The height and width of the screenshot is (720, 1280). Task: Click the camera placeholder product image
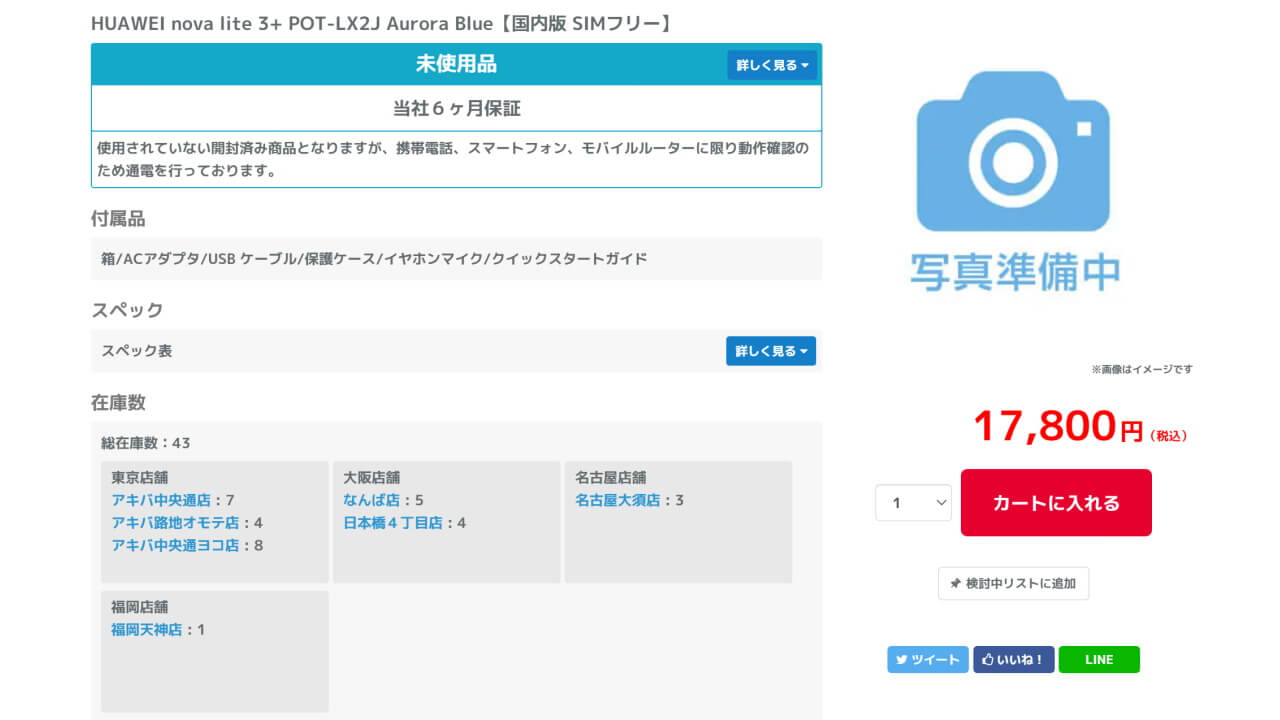click(x=1013, y=180)
